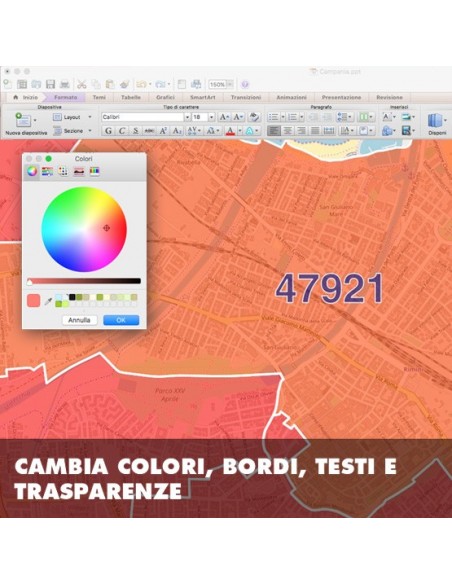Viewport: 452px width, 584px height.
Task: Switch to the Grafici ribbon tab
Action: click(165, 97)
